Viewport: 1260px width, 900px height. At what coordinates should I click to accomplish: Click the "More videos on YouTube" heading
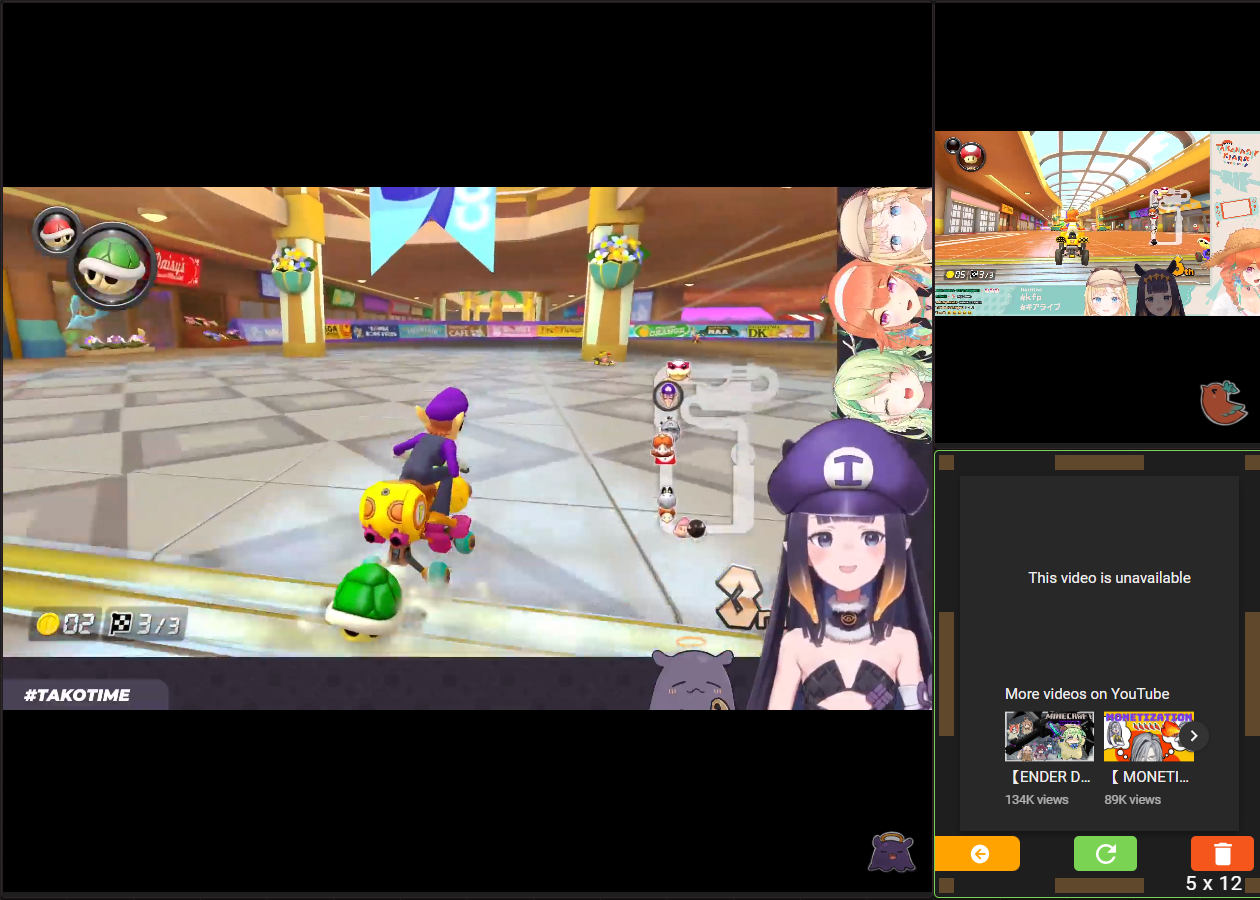pos(1087,694)
